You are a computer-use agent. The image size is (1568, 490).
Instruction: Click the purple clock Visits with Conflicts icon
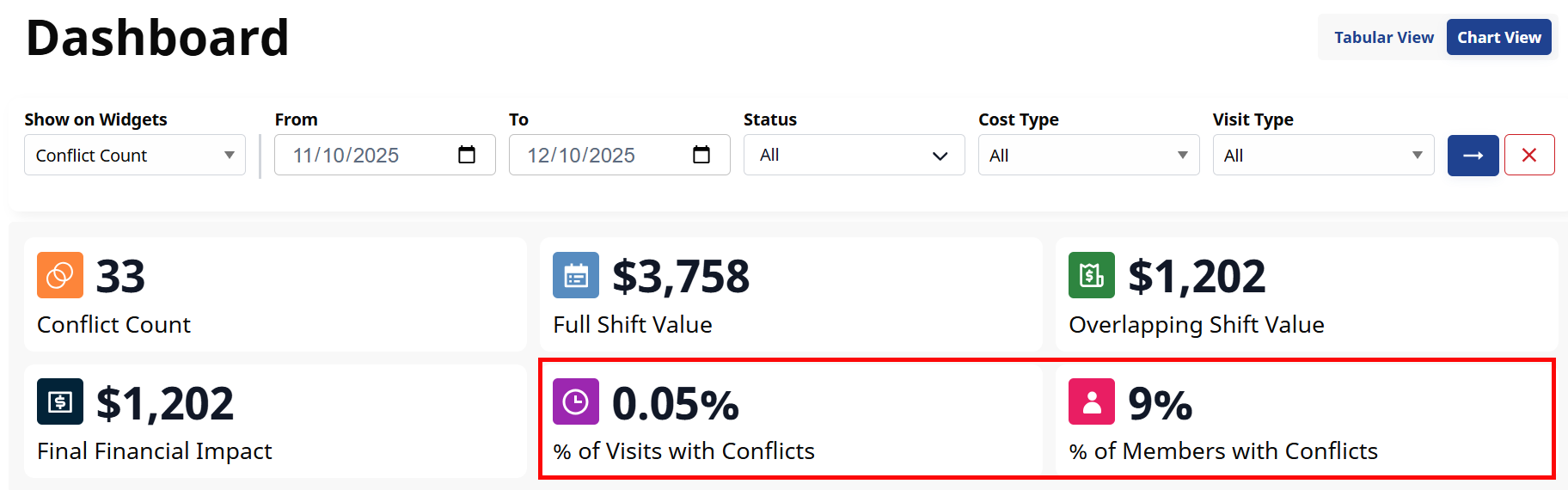[576, 401]
